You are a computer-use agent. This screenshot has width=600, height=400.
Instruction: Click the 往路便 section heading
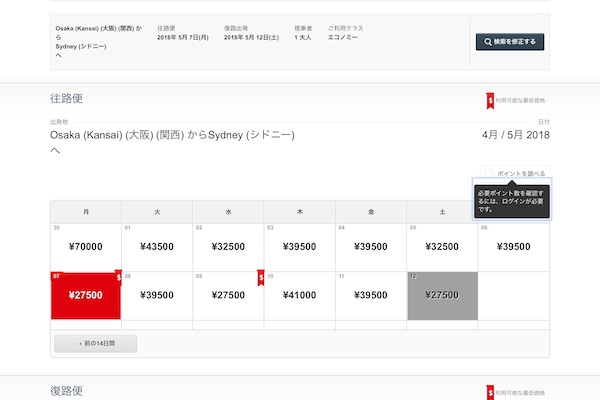coord(66,98)
